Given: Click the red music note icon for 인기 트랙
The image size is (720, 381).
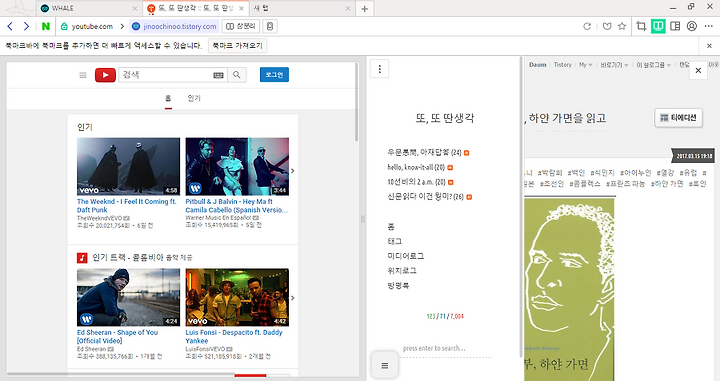Looking at the screenshot, I should [x=82, y=258].
